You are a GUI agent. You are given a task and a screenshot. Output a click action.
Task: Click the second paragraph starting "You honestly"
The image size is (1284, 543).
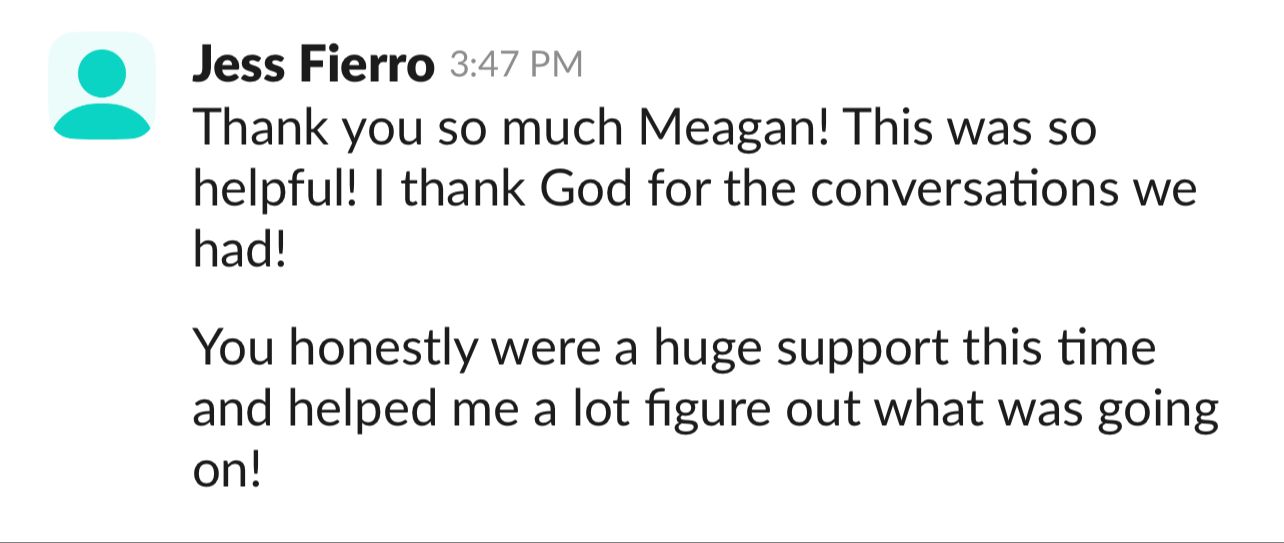pyautogui.click(x=700, y=409)
